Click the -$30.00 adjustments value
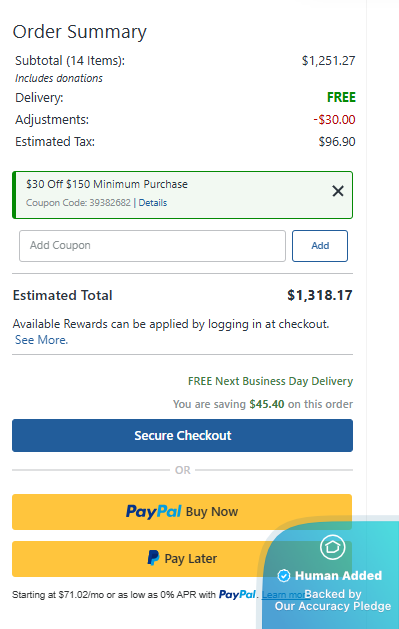The image size is (399, 629). coord(334,120)
